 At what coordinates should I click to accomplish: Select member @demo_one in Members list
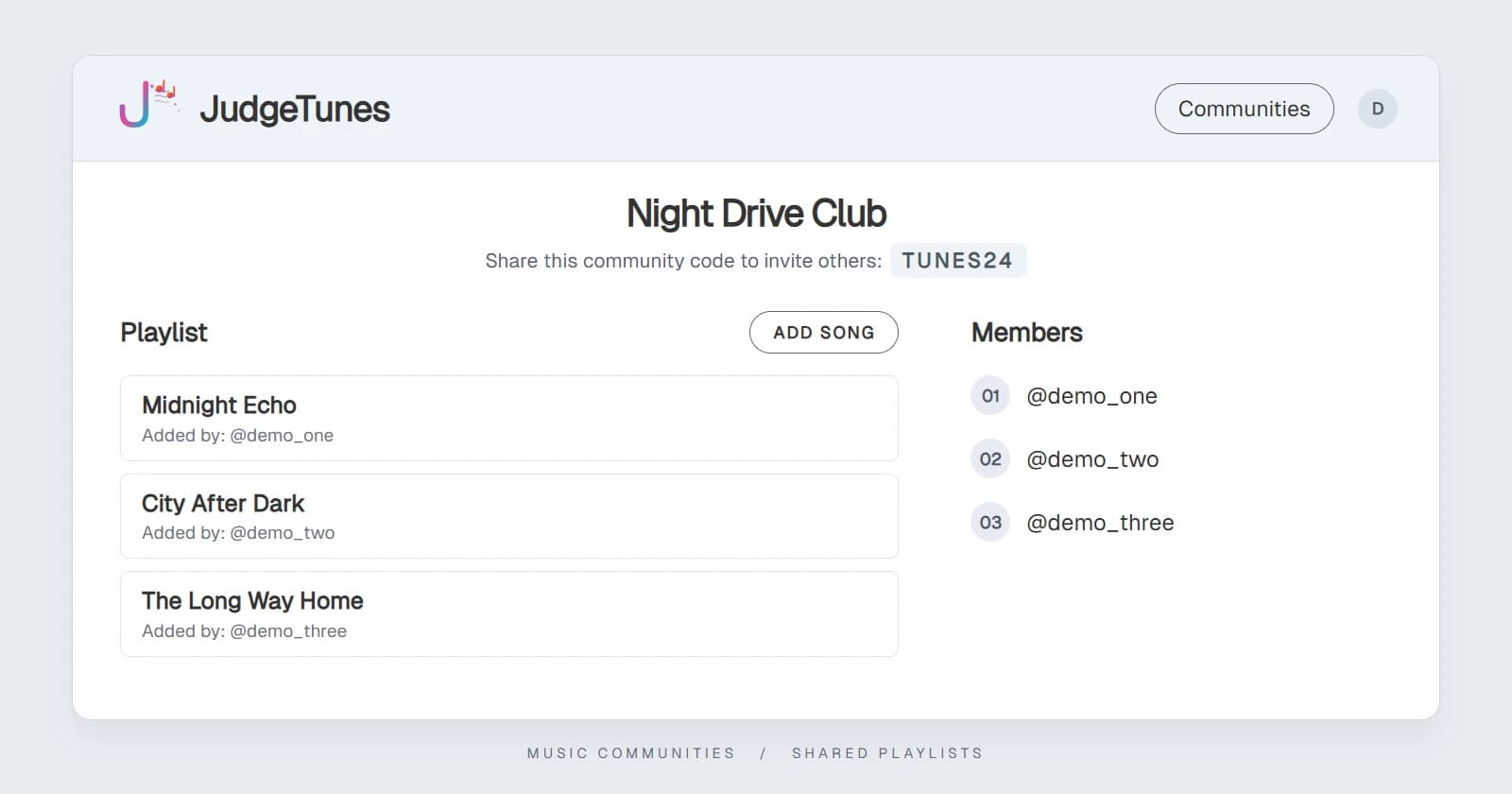point(1091,396)
